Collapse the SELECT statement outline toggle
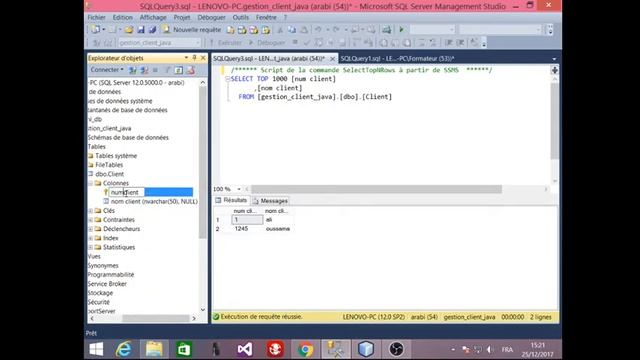The height and width of the screenshot is (360, 640). click(228, 79)
